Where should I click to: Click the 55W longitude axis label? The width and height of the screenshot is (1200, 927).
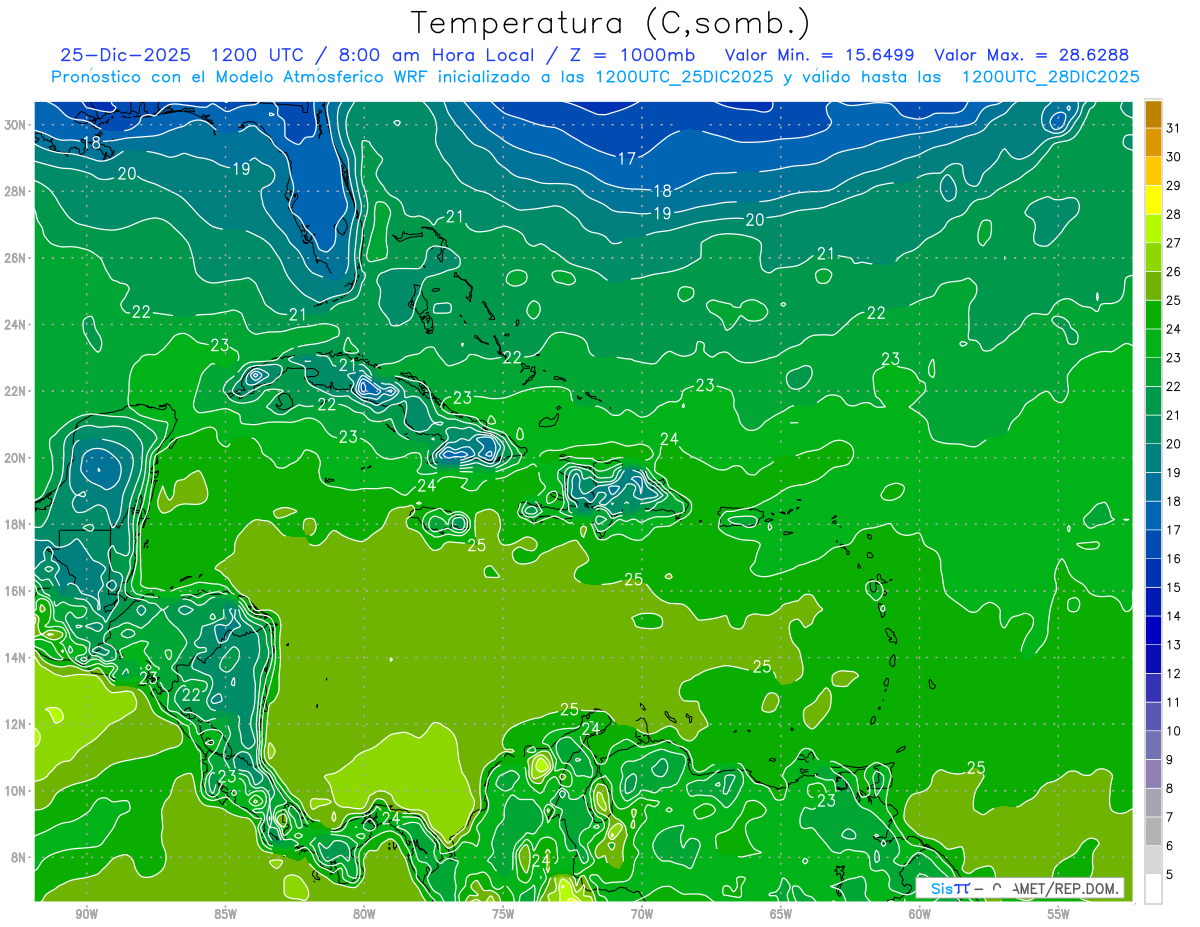click(1059, 914)
